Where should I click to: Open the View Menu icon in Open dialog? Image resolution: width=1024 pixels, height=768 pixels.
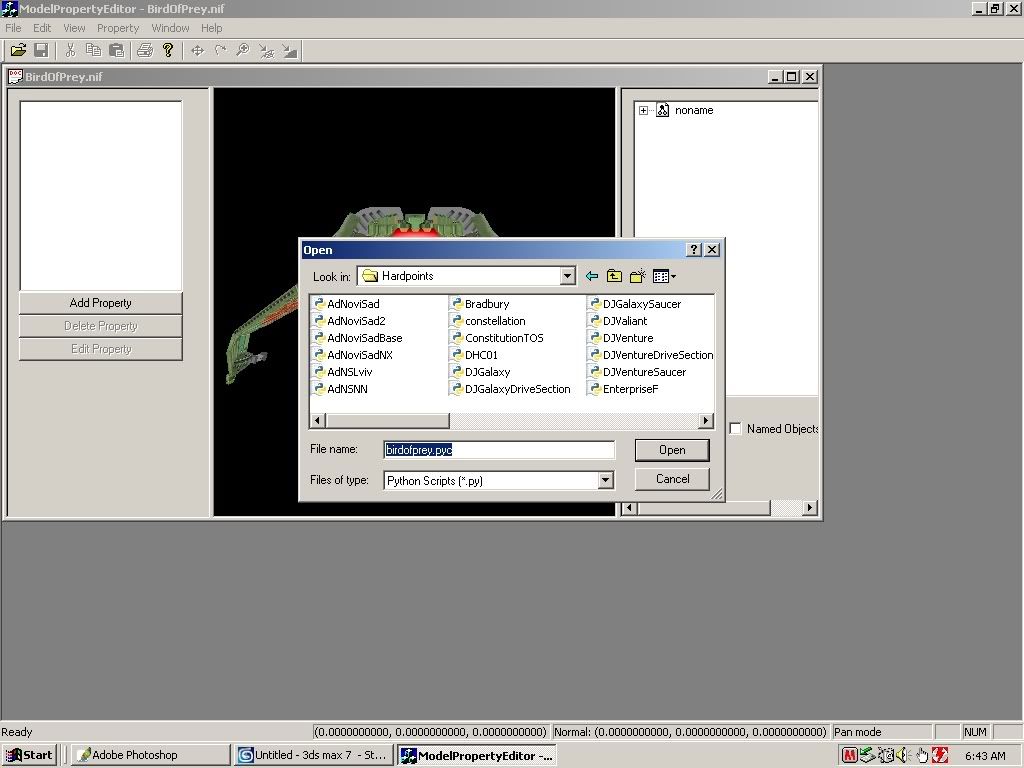[x=664, y=276]
